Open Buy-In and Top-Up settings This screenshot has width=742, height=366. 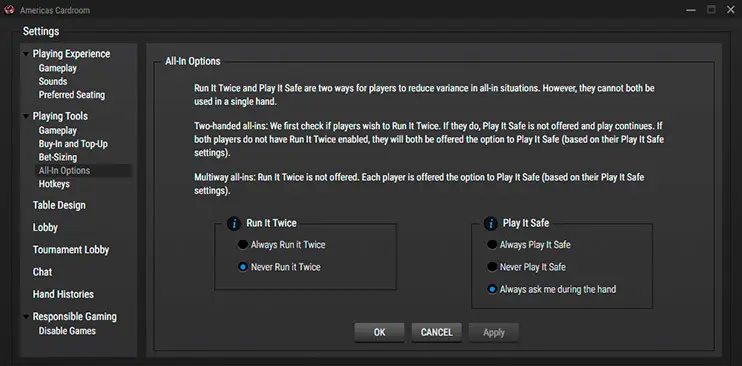coord(73,144)
